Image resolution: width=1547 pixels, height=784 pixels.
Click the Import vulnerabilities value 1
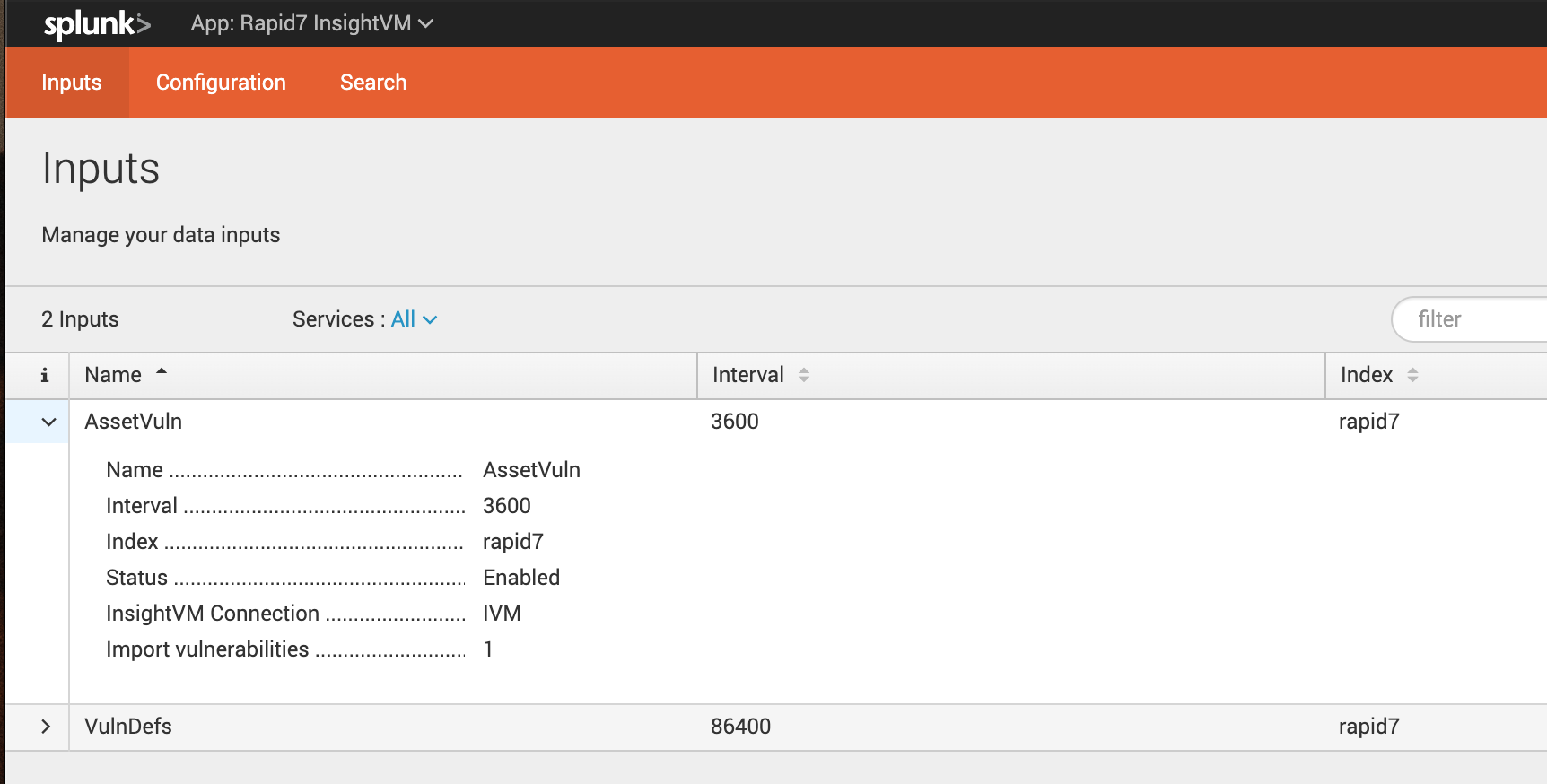[488, 649]
